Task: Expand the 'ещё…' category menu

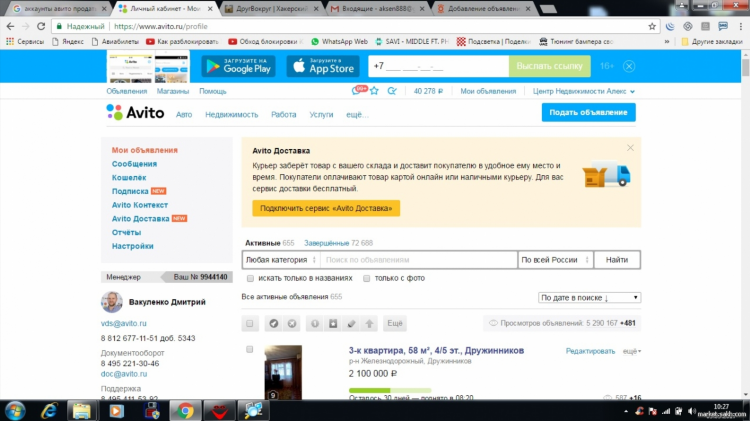Action: pyautogui.click(x=357, y=115)
